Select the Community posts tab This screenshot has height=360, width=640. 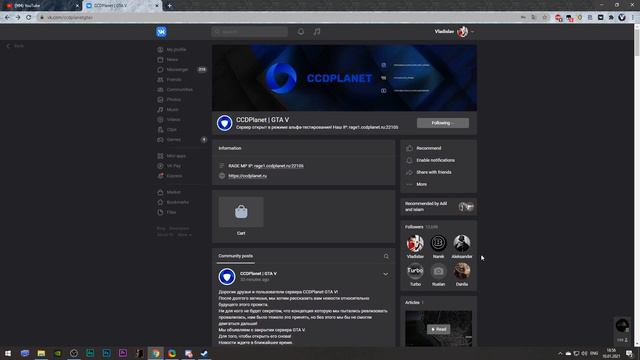tap(236, 256)
